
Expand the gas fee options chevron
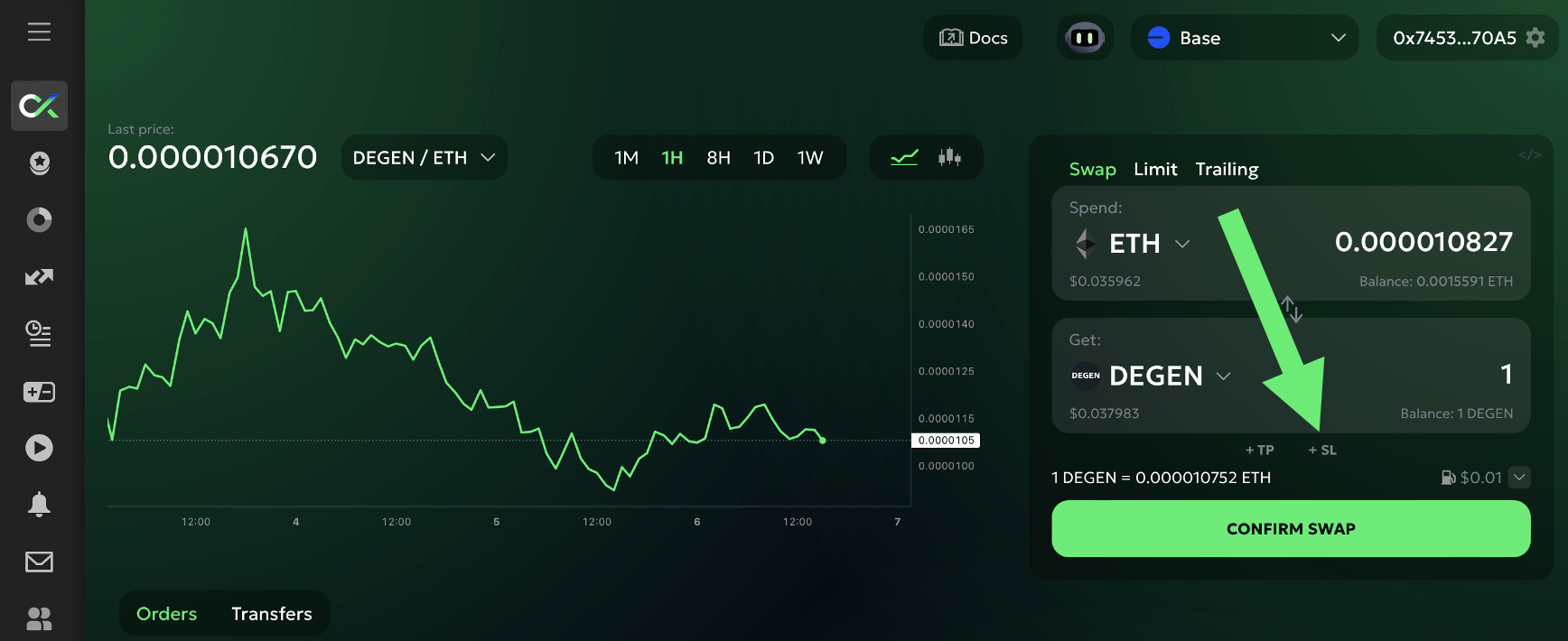tap(1520, 478)
